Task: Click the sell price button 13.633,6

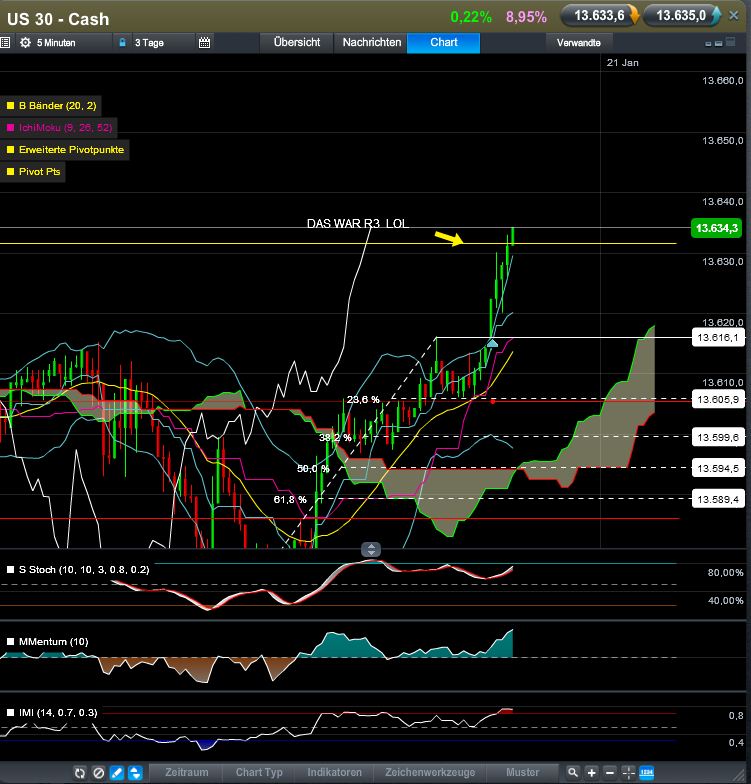Action: point(600,15)
